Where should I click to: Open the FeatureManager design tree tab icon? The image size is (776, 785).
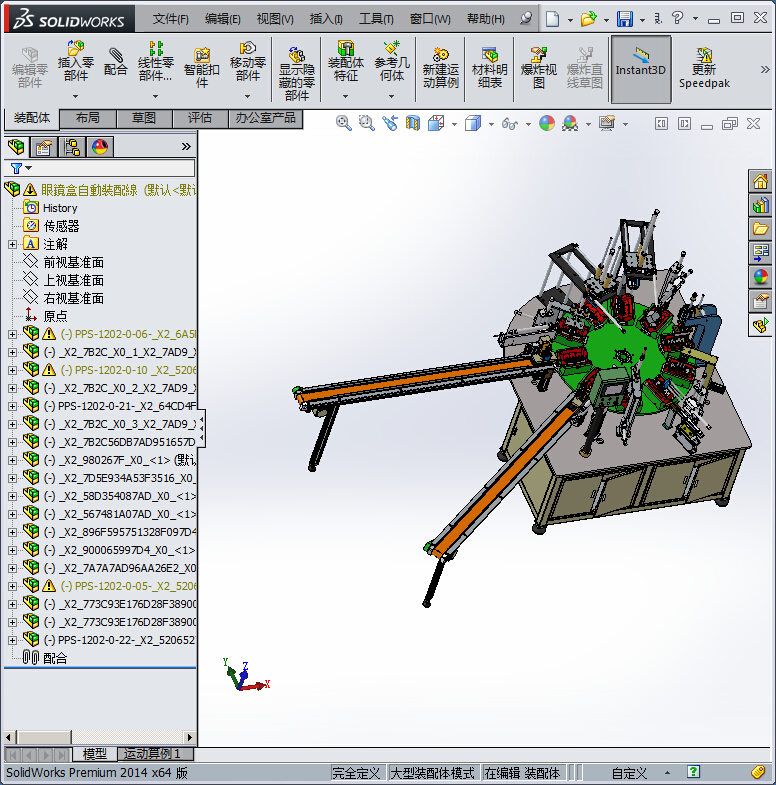(17, 147)
